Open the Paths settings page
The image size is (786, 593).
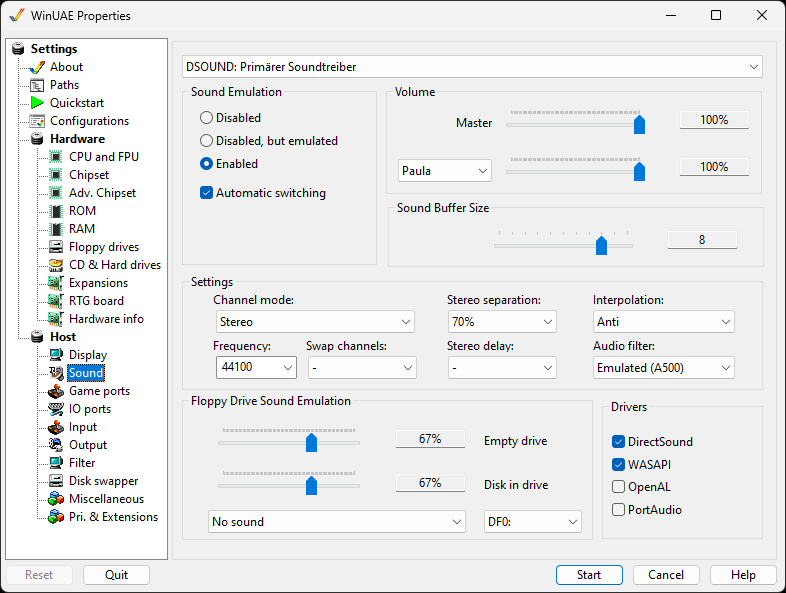(x=64, y=85)
